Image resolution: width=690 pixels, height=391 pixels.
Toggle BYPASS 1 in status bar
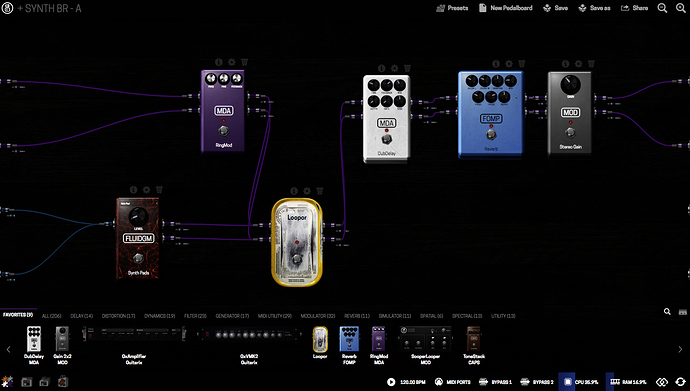495,382
